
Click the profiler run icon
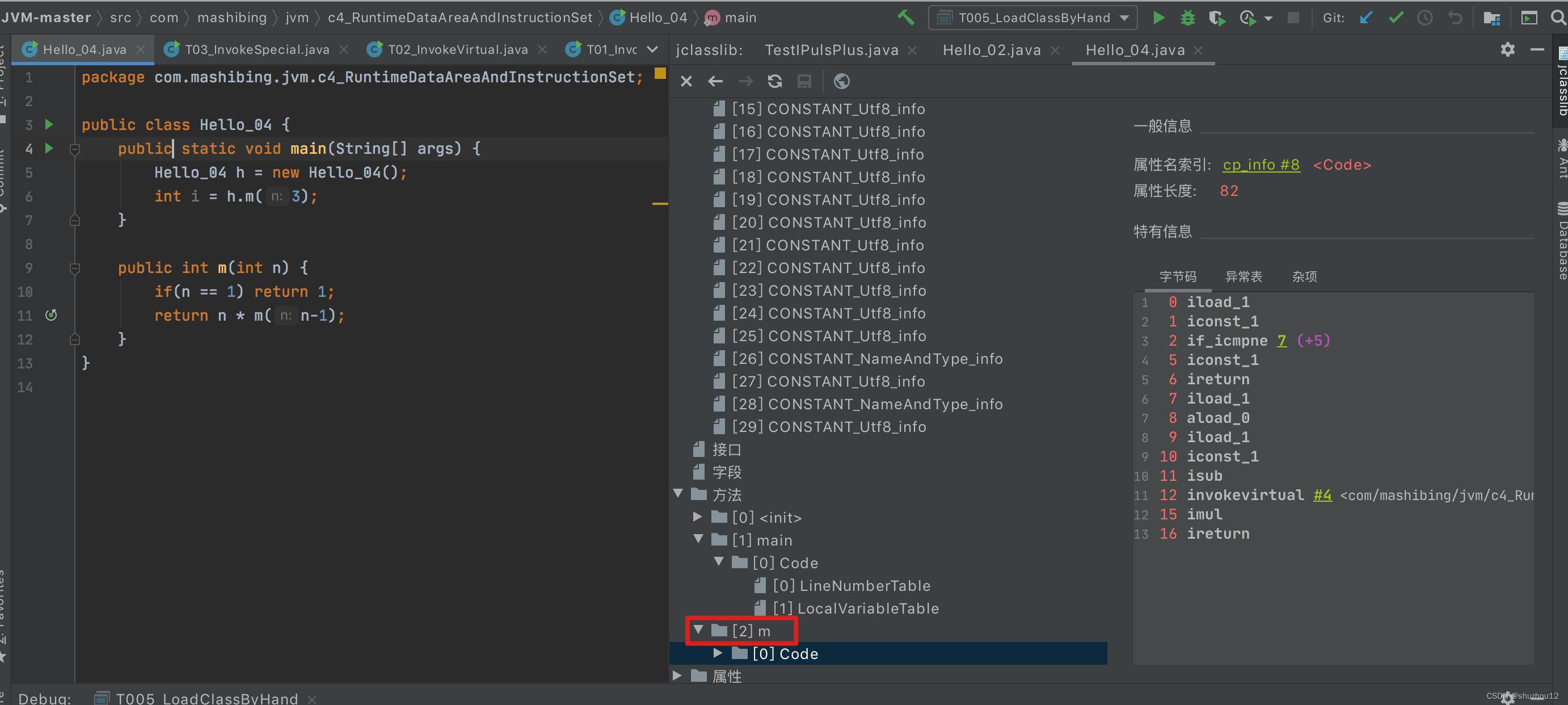1247,18
